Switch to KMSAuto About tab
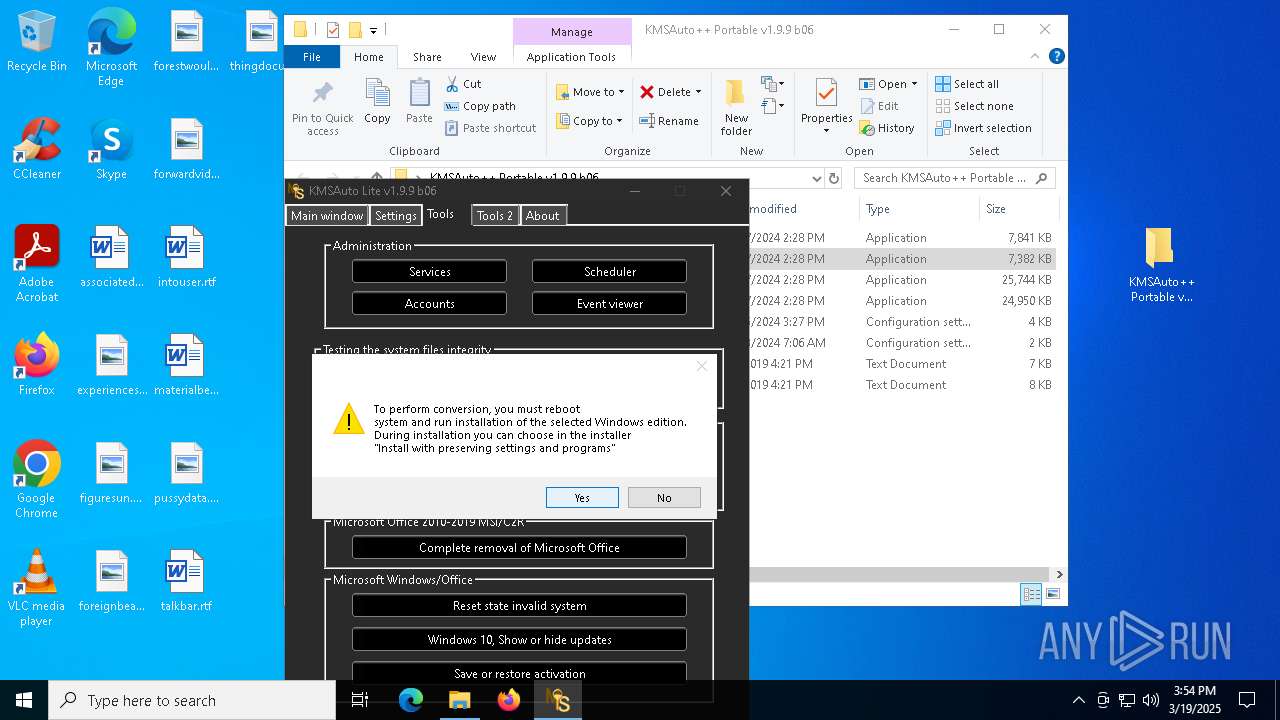The height and width of the screenshot is (720, 1280). [543, 215]
